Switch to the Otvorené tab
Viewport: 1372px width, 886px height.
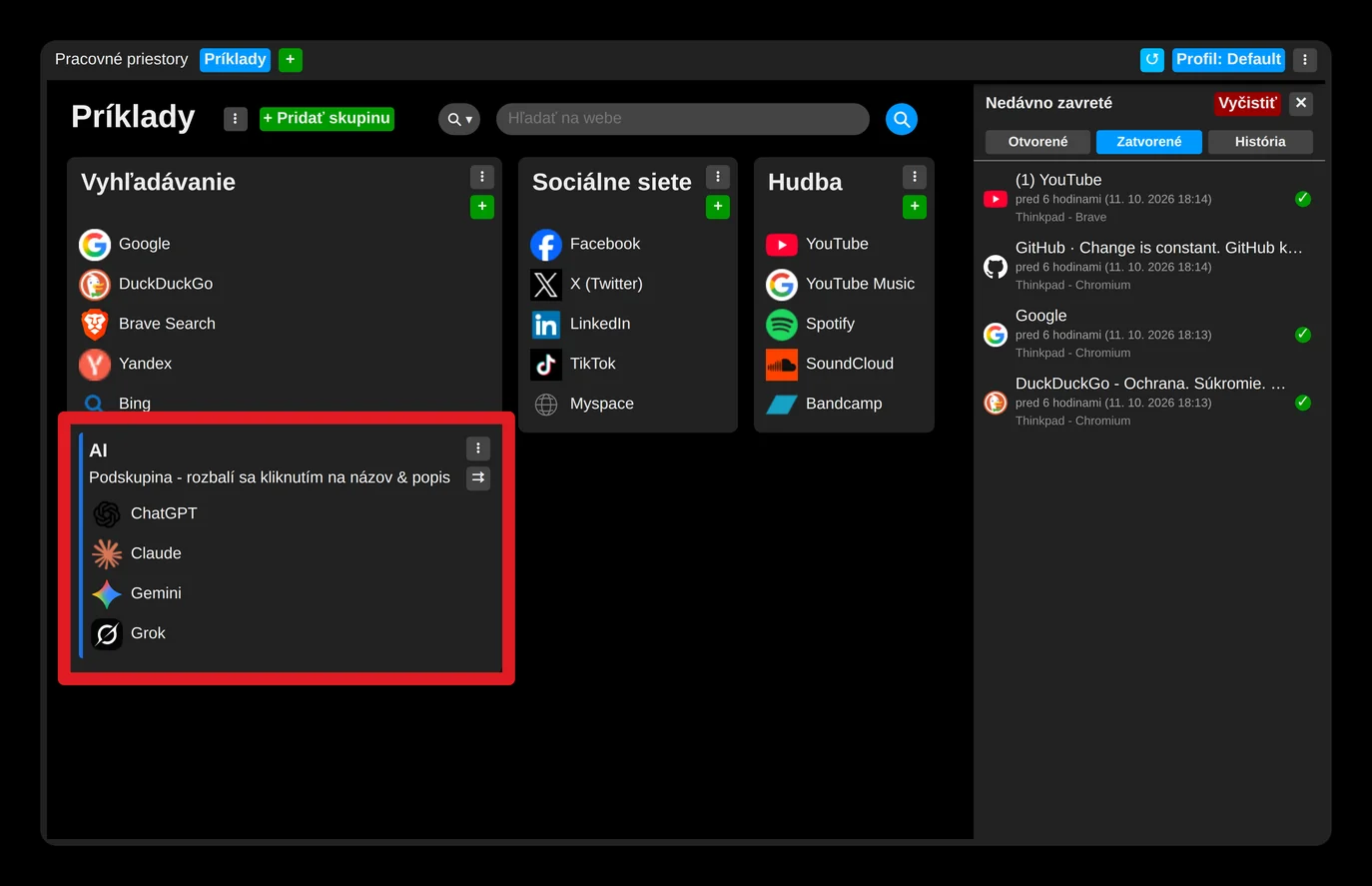tap(1037, 142)
